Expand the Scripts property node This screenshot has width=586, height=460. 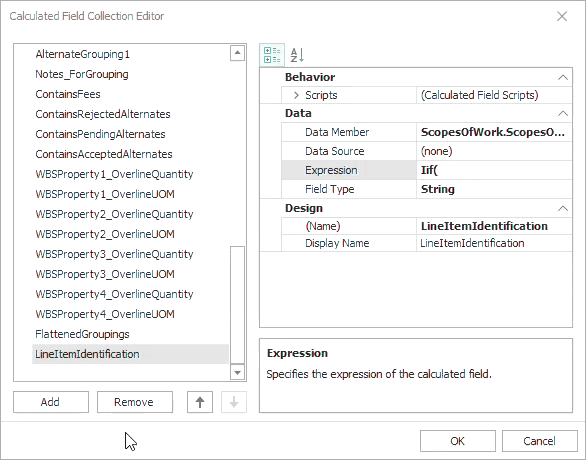pyautogui.click(x=296, y=95)
